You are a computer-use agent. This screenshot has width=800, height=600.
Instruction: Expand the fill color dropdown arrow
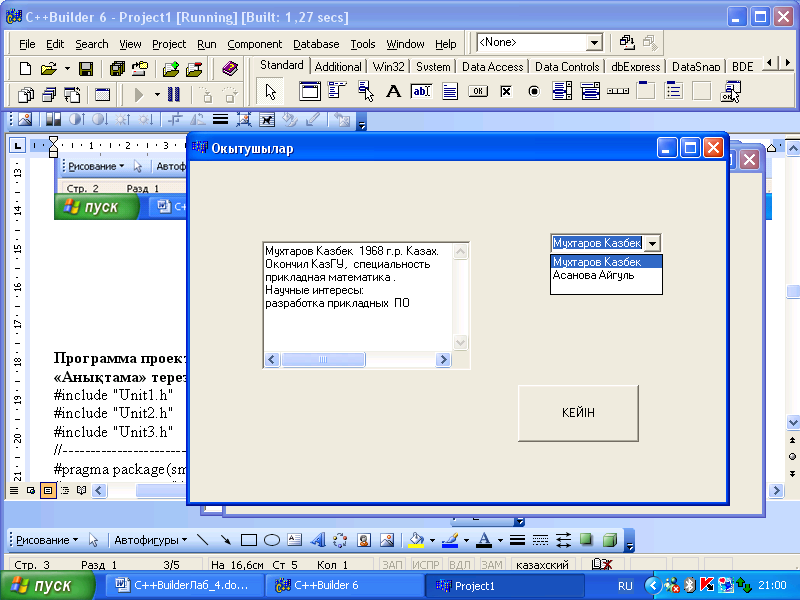[432, 540]
